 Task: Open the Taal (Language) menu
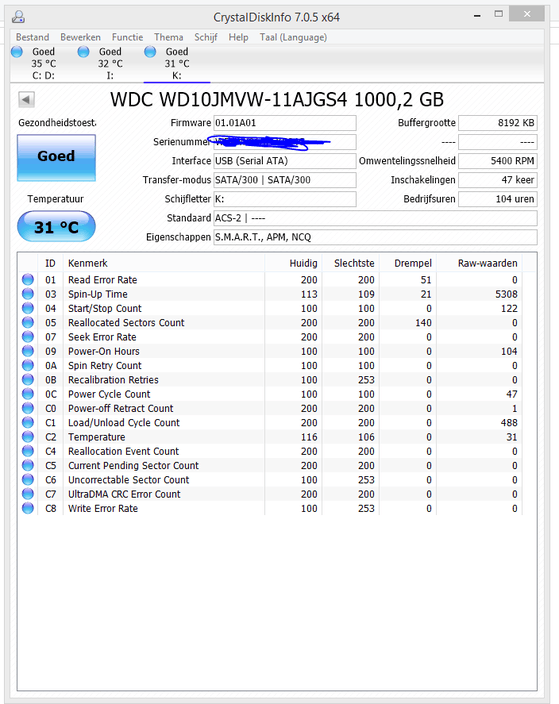coord(293,37)
